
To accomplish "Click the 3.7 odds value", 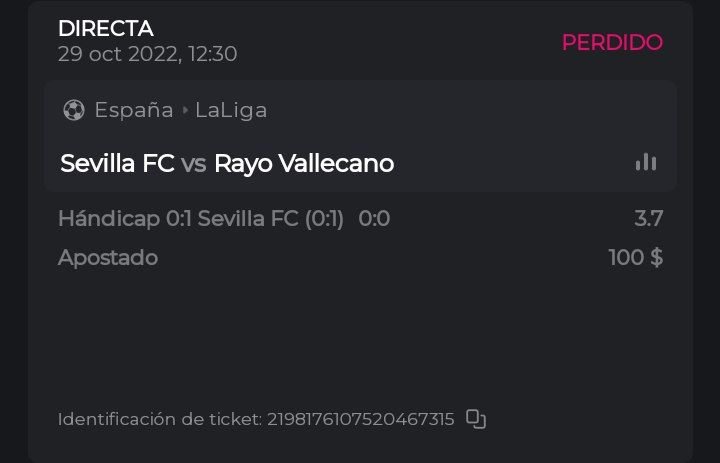I will 648,218.
